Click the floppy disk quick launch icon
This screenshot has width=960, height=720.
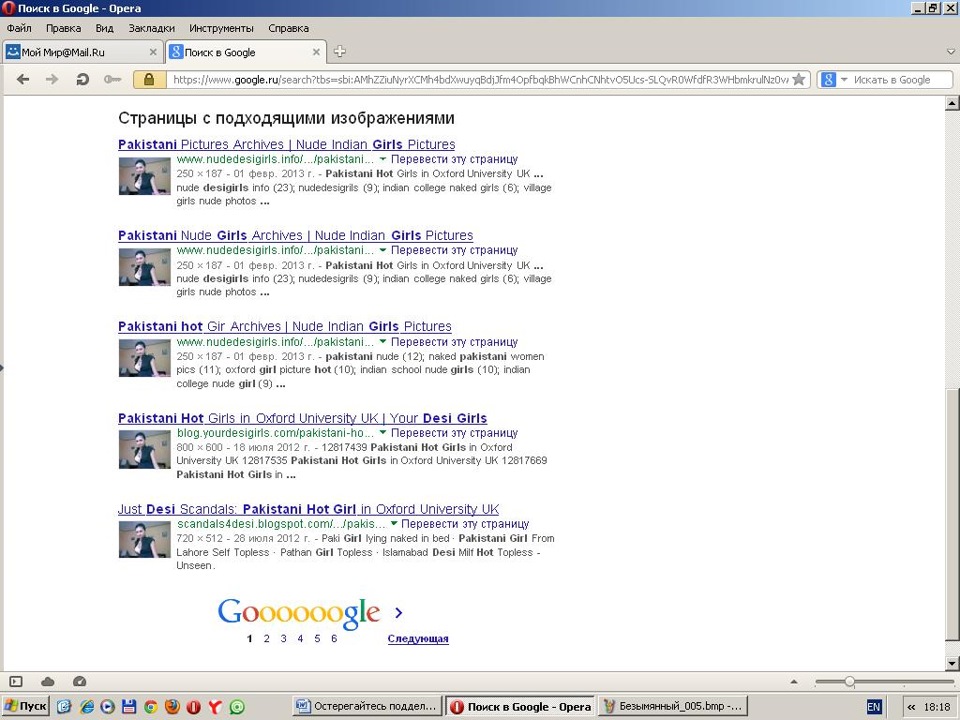pyautogui.click(x=129, y=707)
